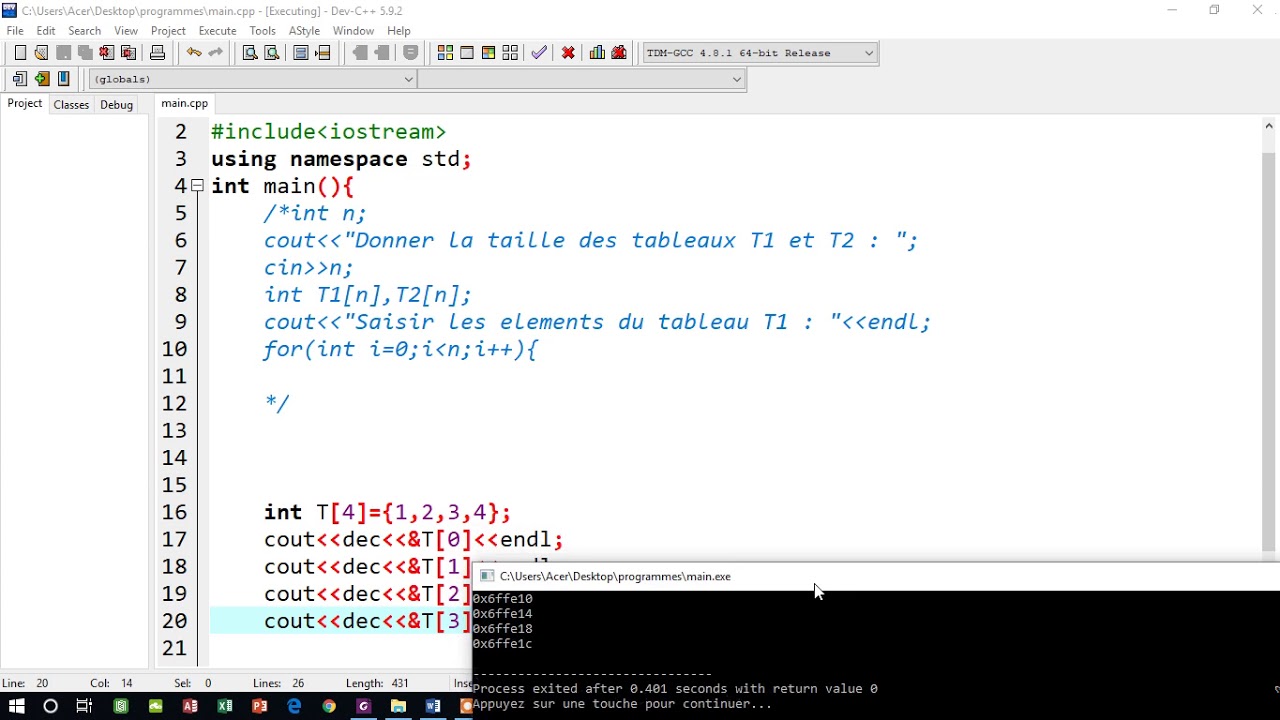The height and width of the screenshot is (720, 1280).
Task: Click the purple checkmark debug icon
Action: pos(539,53)
